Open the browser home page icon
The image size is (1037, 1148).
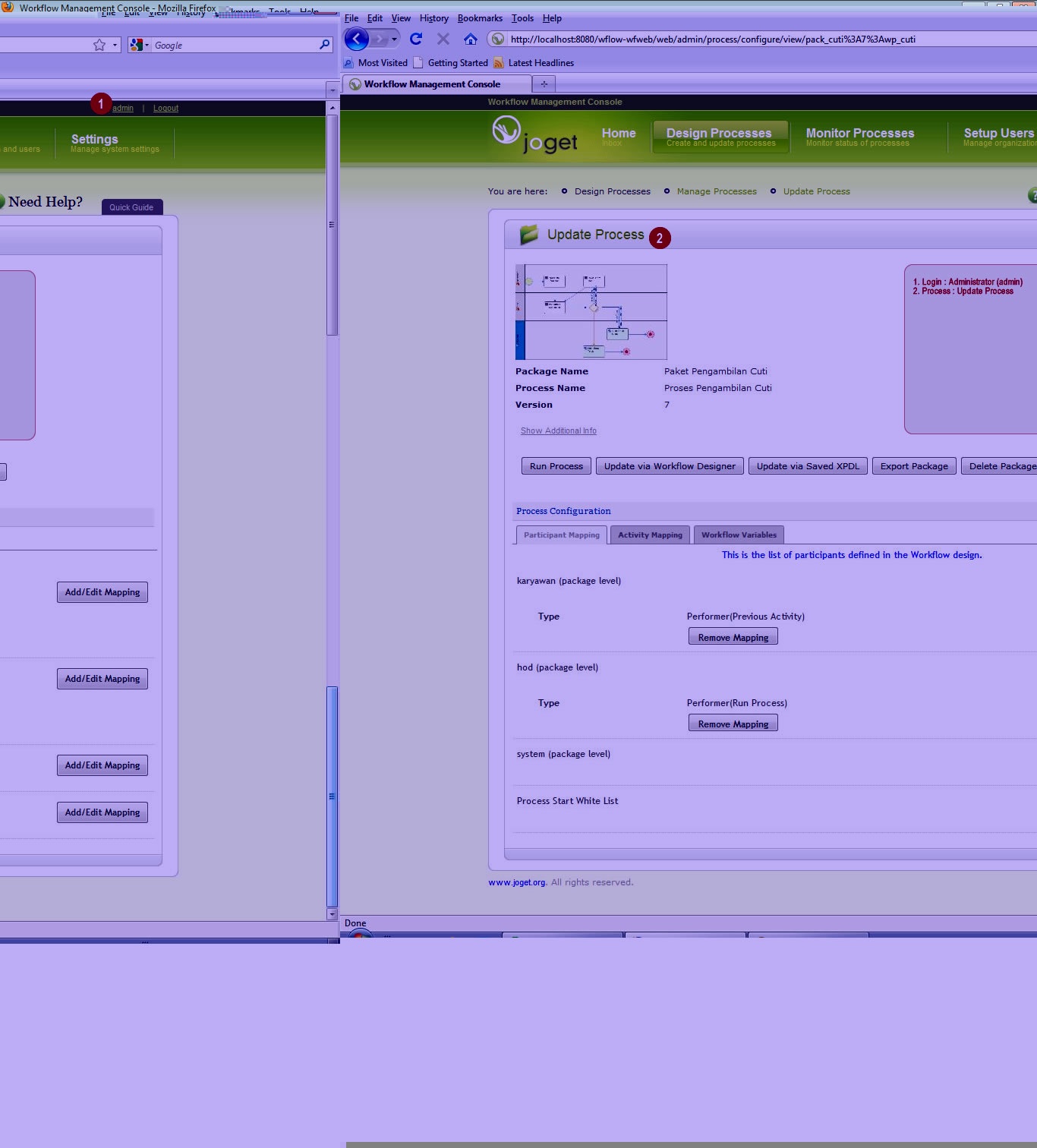pyautogui.click(x=471, y=39)
